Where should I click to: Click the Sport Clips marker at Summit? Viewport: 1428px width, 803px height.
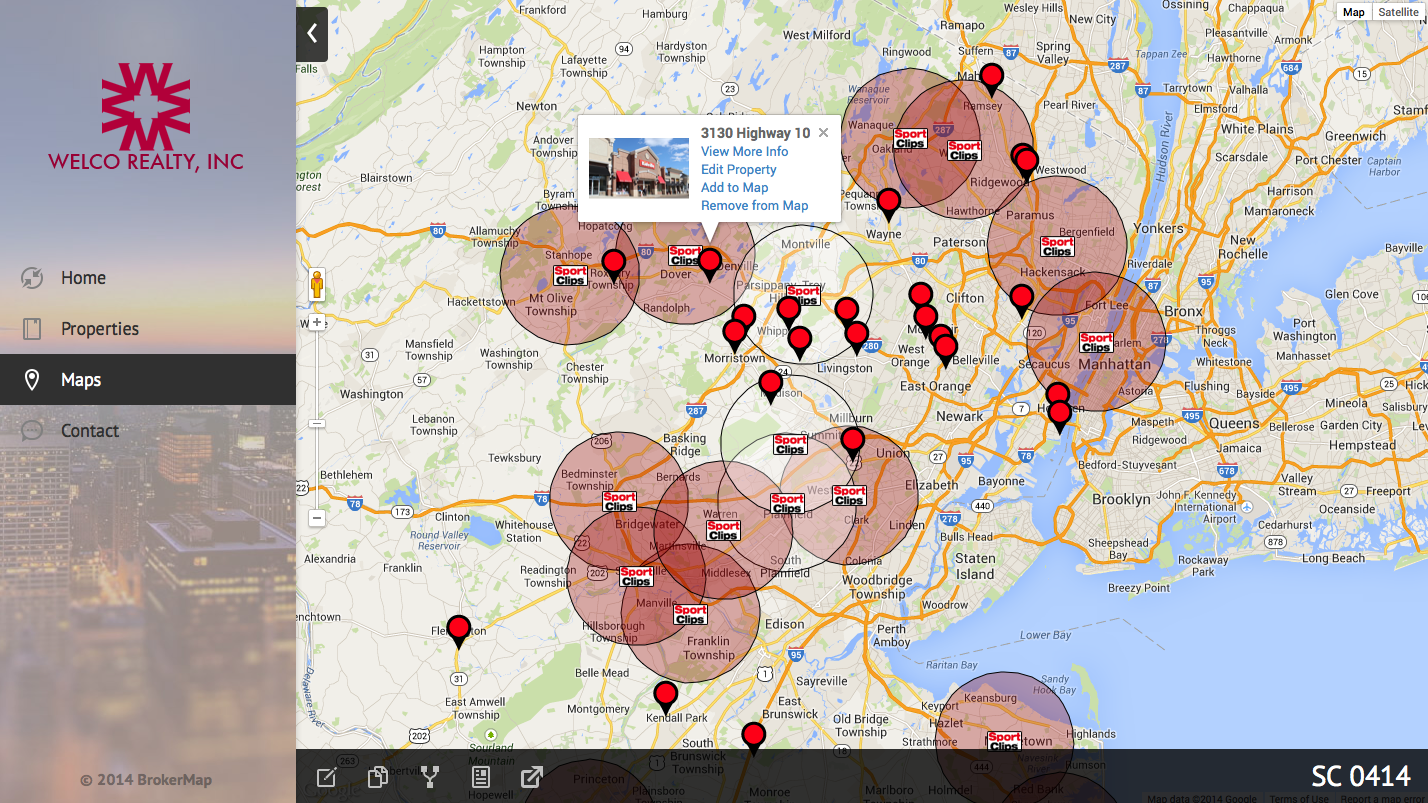click(790, 444)
